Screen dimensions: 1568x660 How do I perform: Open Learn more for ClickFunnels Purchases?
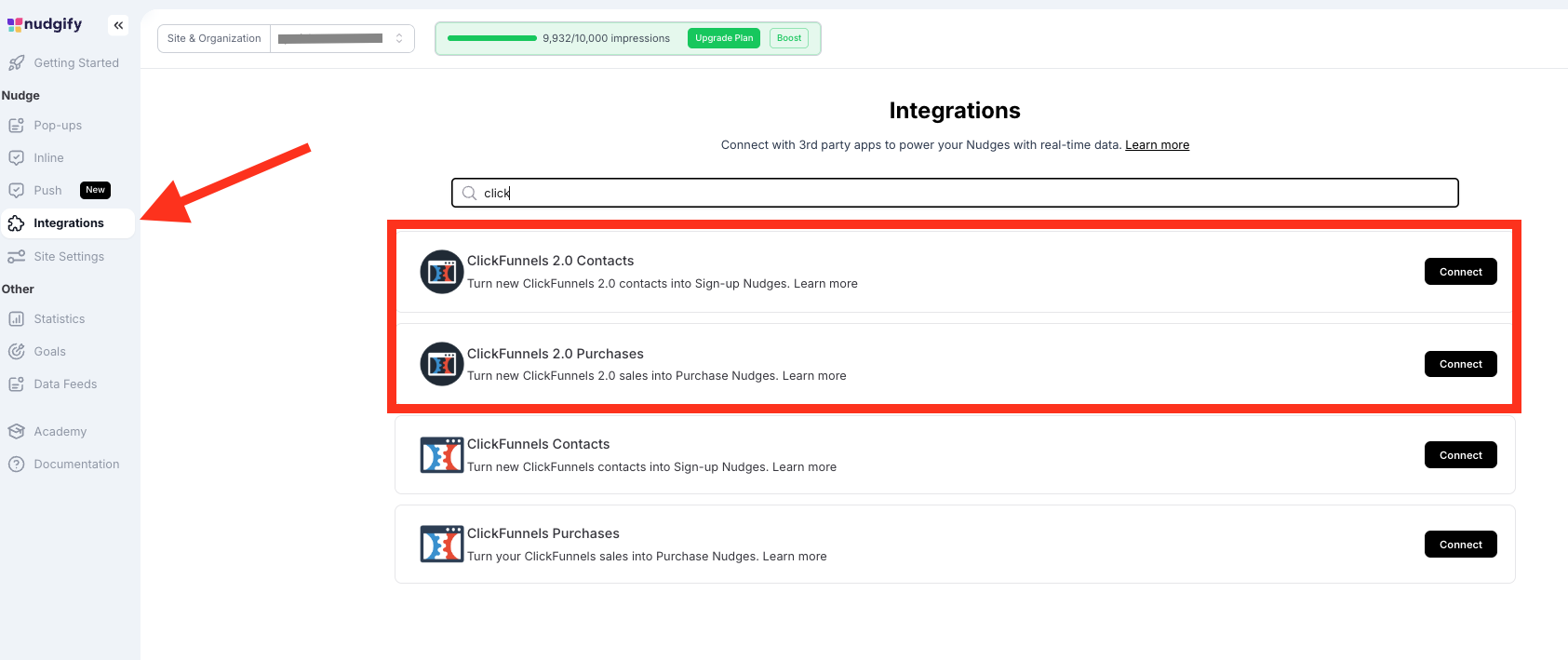tap(795, 557)
